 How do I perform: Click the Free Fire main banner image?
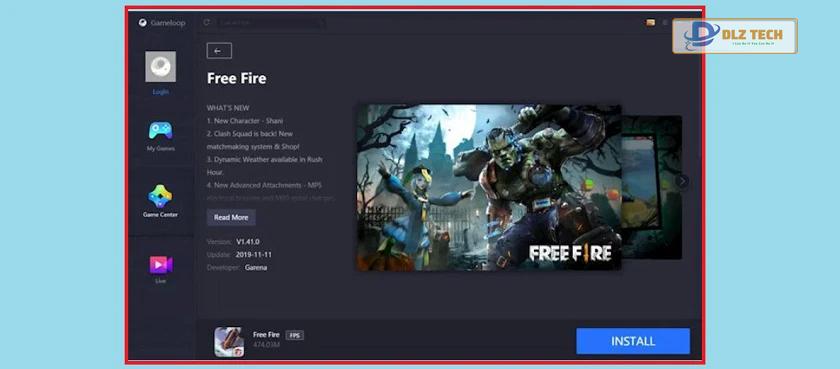[489, 187]
